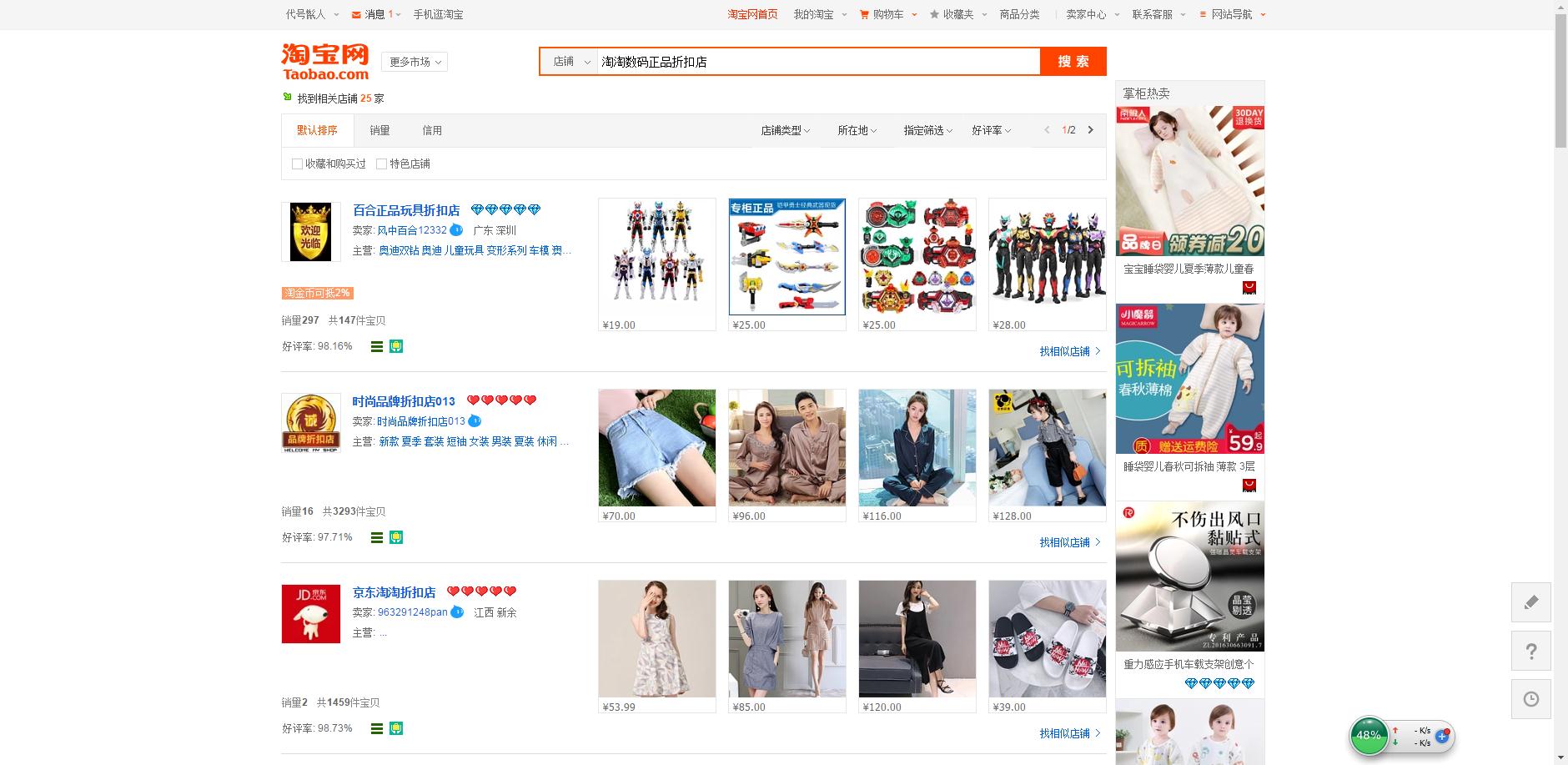Open seller link 风中百合12332
Image resolution: width=1568 pixels, height=765 pixels.
tap(412, 230)
